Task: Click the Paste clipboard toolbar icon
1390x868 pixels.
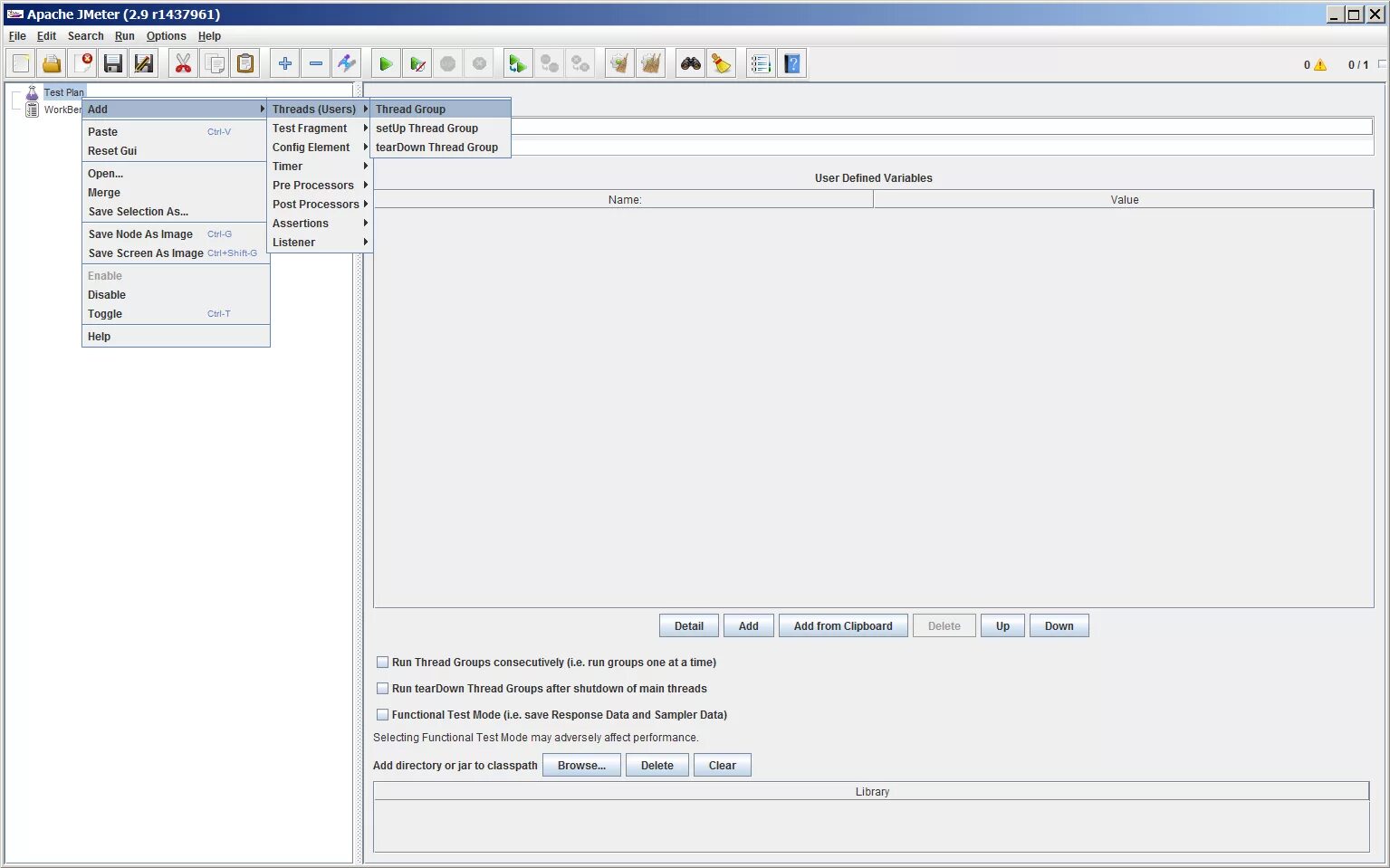Action: 245,63
